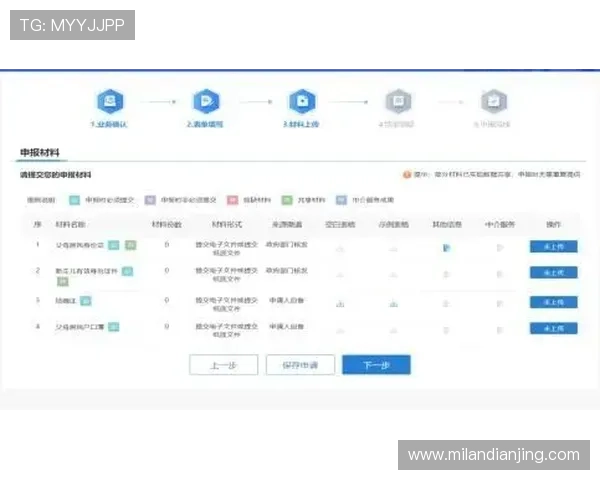Click the 材料份数 column header
600x480 pixels.
[167, 224]
